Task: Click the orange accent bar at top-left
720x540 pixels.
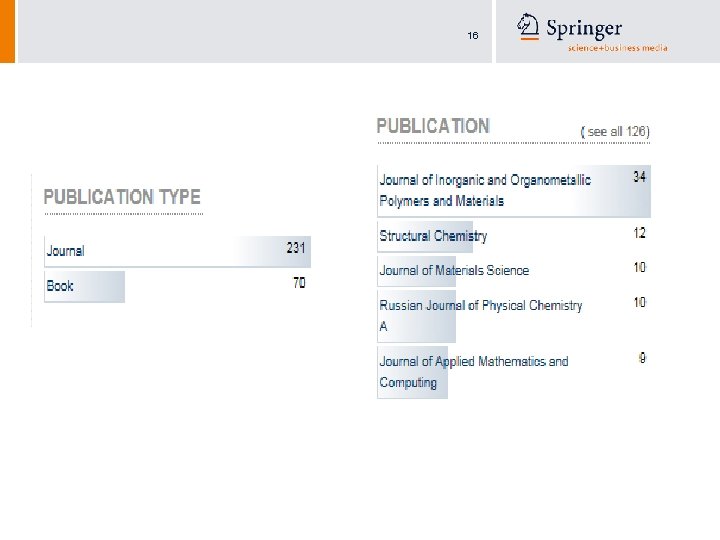Action: tap(7, 31)
